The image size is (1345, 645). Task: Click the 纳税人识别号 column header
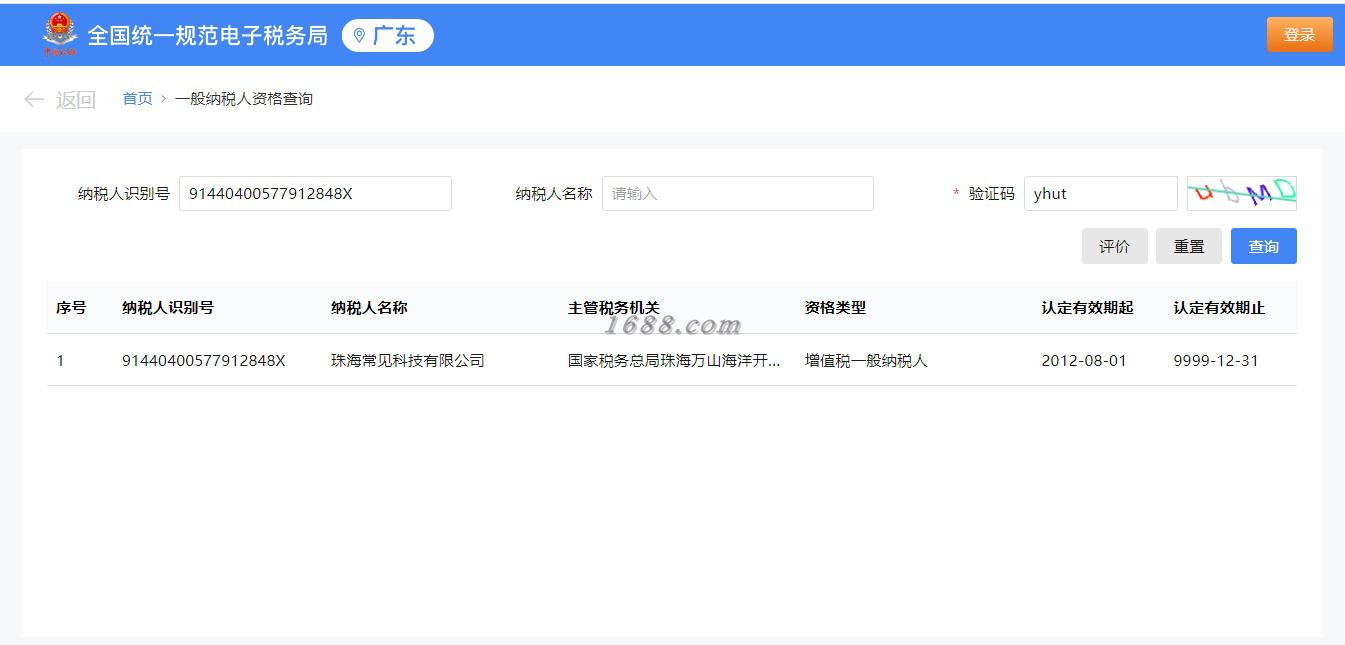click(x=168, y=308)
